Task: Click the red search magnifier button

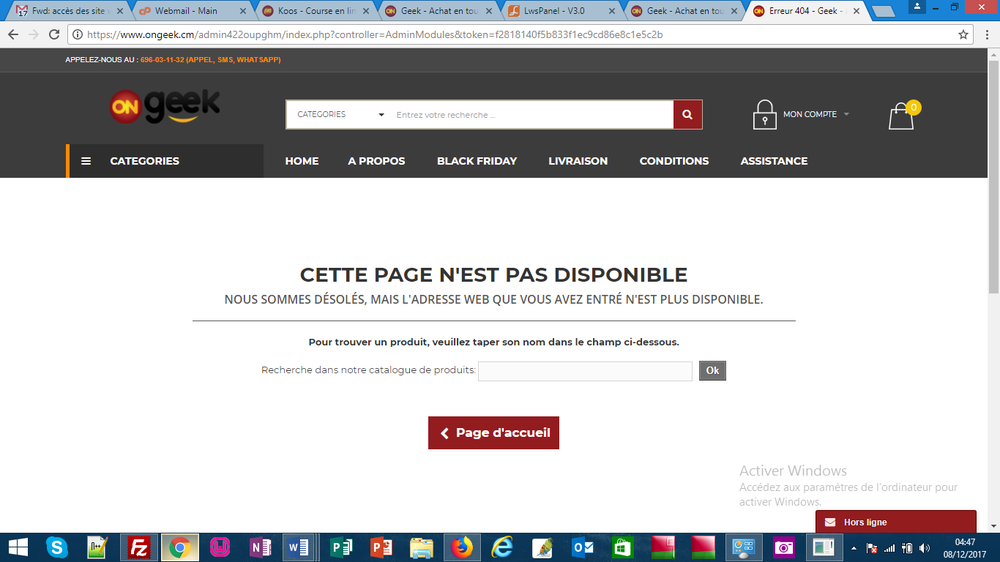Action: pos(688,115)
